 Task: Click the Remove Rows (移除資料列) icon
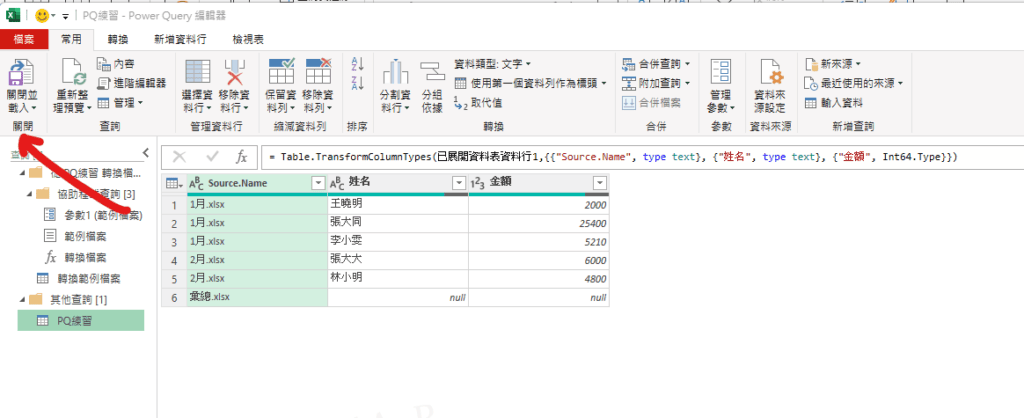click(319, 74)
